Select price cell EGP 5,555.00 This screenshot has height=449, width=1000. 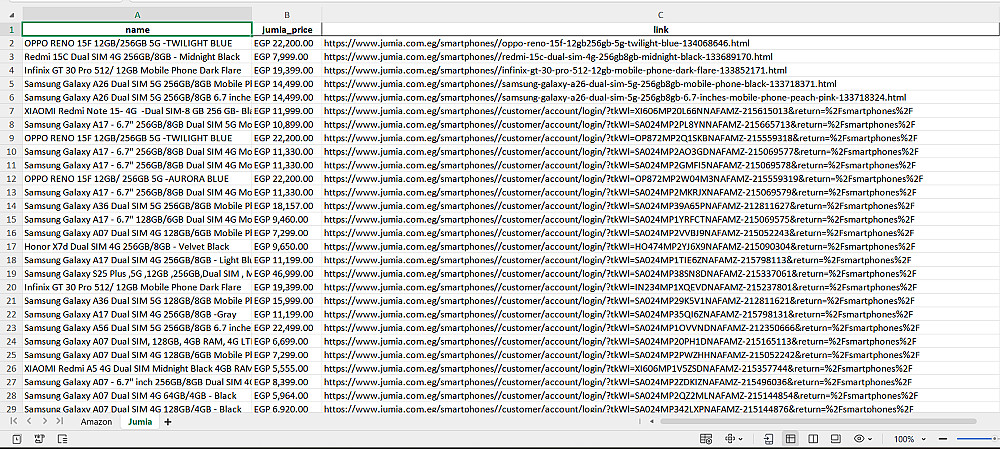click(x=287, y=368)
